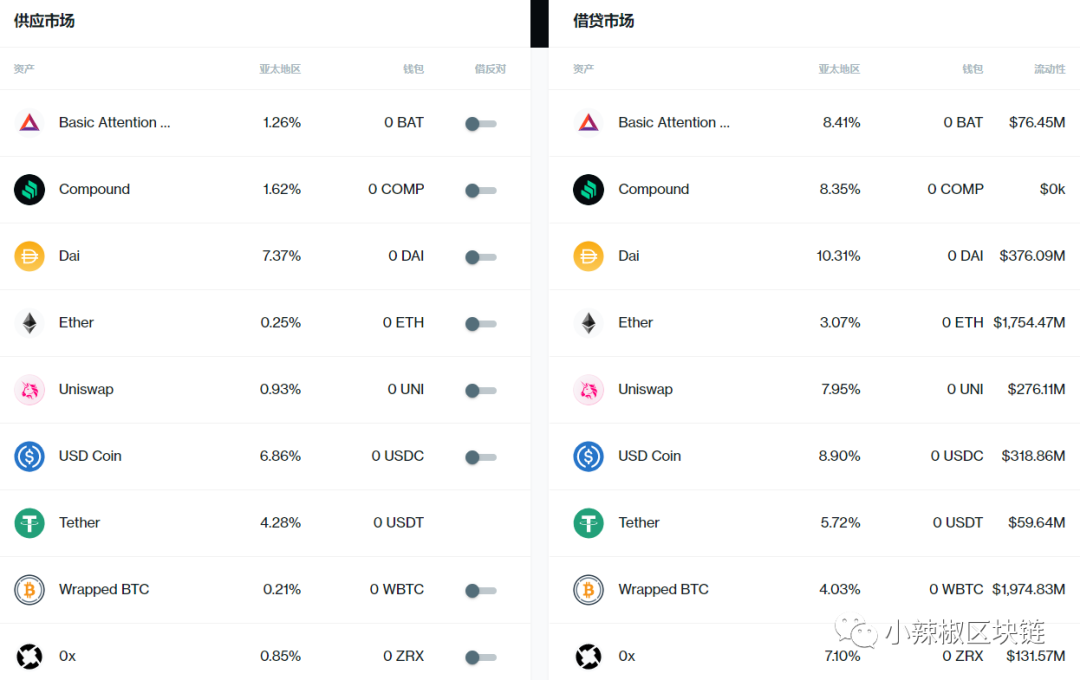The height and width of the screenshot is (680, 1080).
Task: Click the 供应市场 panel heading
Action: click(x=44, y=21)
